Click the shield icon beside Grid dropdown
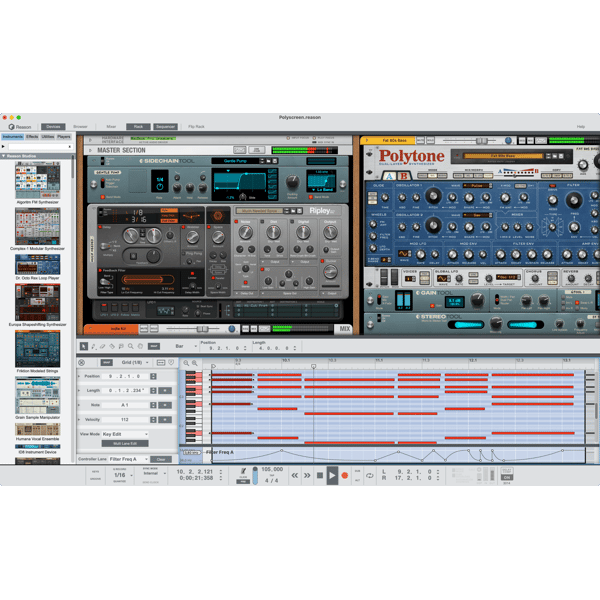Viewport: 600px width, 600px height. pos(171,362)
